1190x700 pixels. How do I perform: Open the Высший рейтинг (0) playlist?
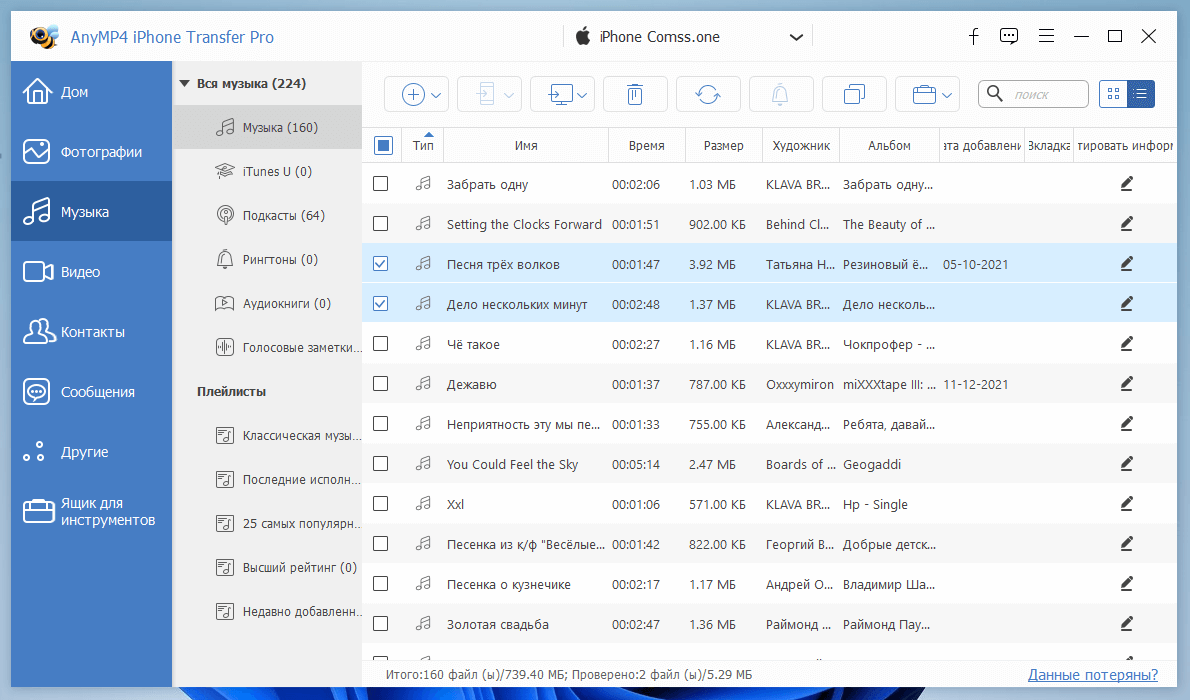[x=268, y=568]
